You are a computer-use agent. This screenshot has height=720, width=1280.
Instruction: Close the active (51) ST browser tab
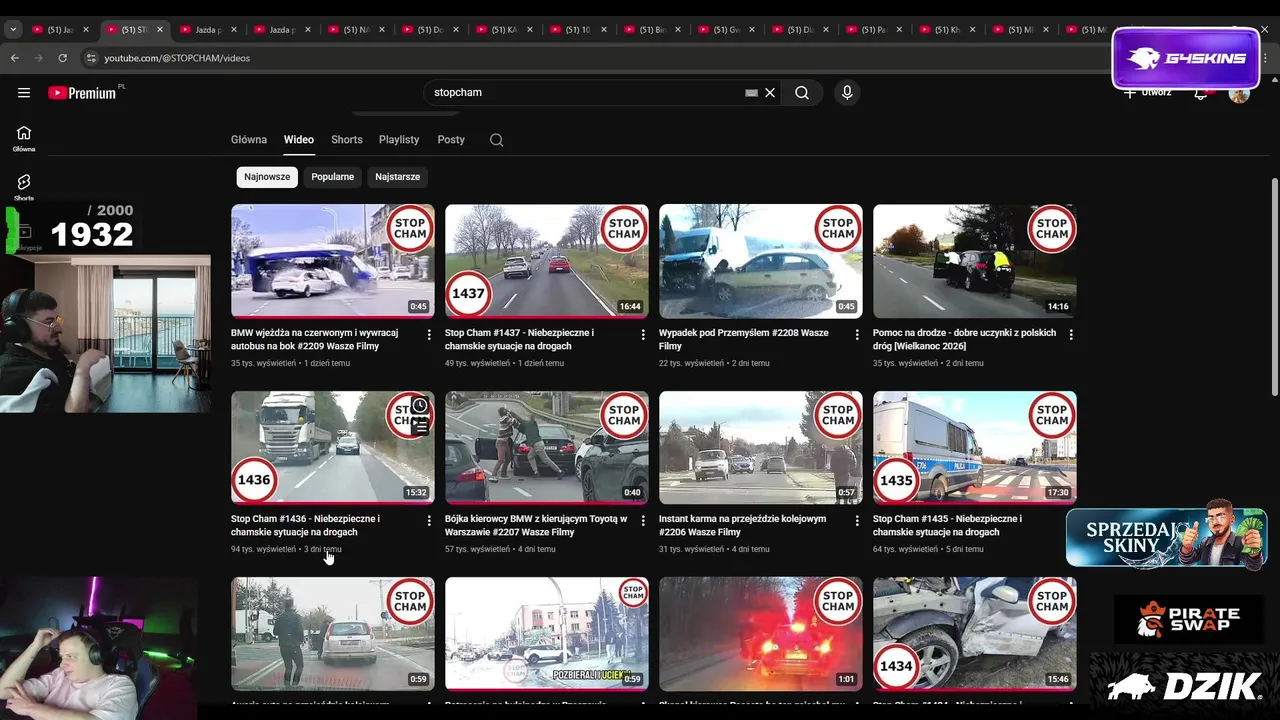click(159, 30)
